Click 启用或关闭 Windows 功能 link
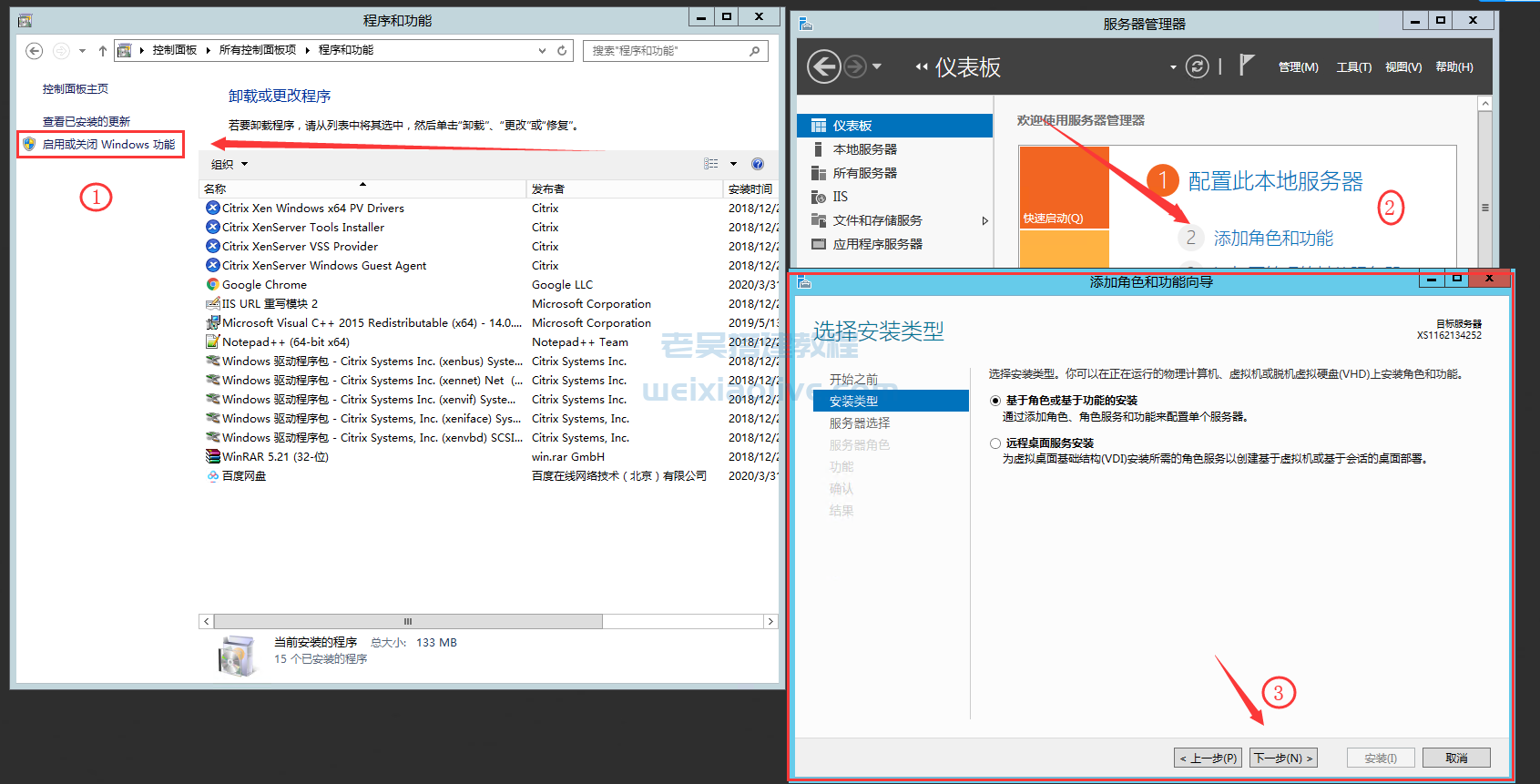 click(108, 145)
